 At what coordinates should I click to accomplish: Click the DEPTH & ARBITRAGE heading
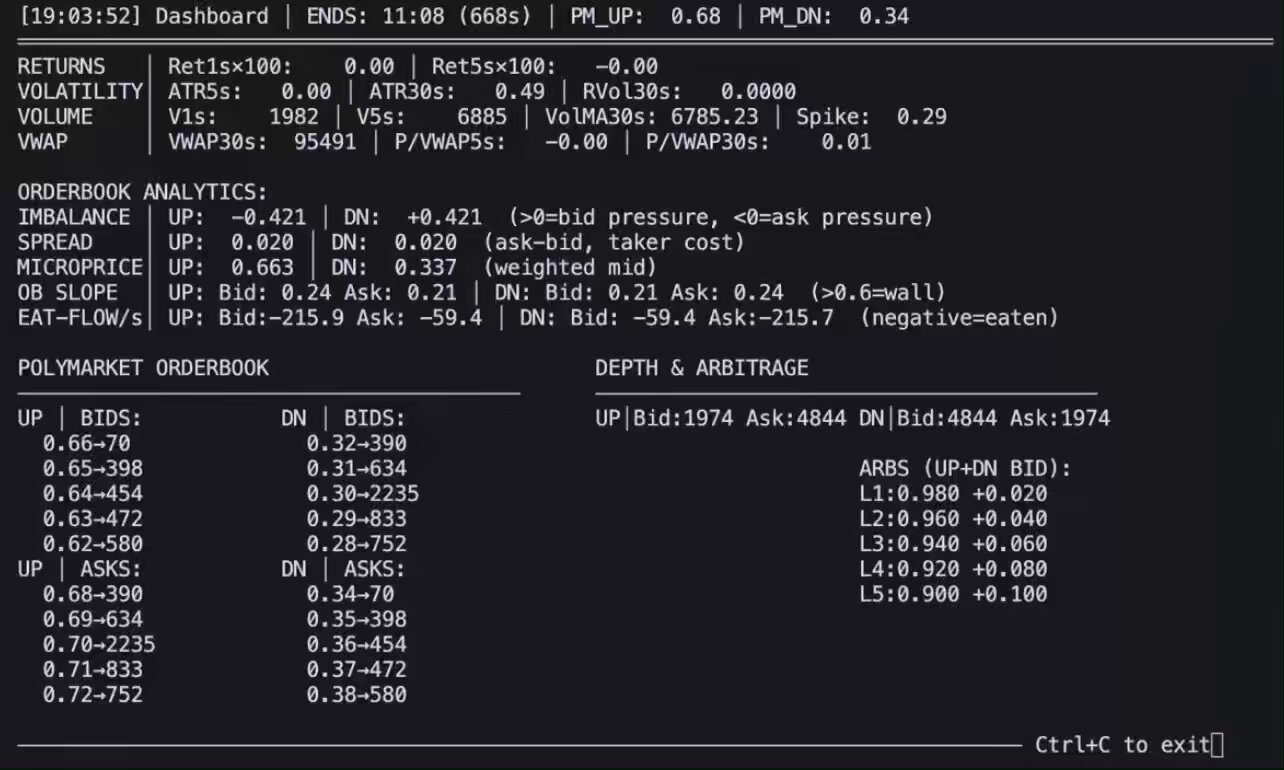(x=701, y=368)
